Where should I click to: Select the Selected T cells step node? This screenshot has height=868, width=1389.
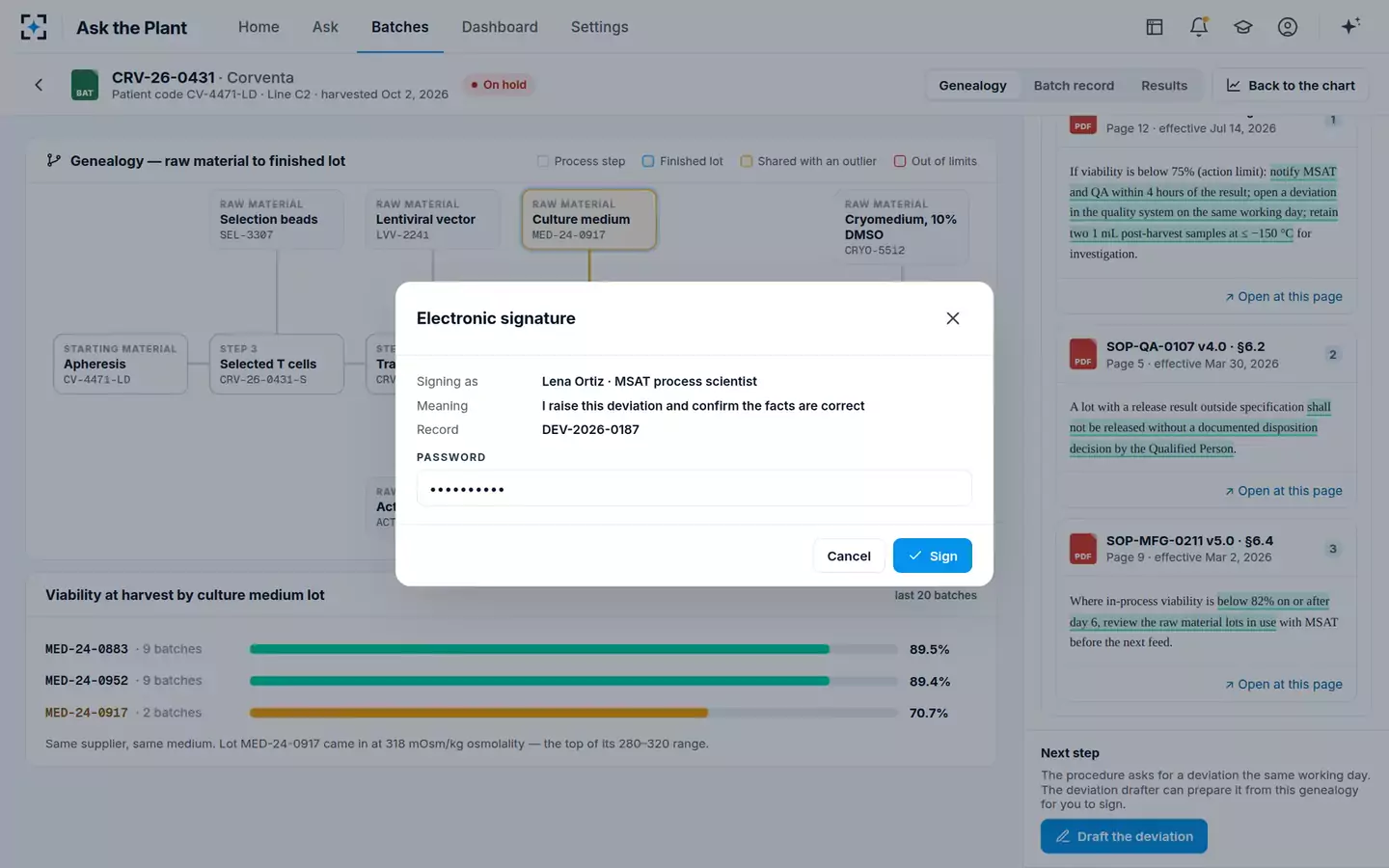[277, 364]
